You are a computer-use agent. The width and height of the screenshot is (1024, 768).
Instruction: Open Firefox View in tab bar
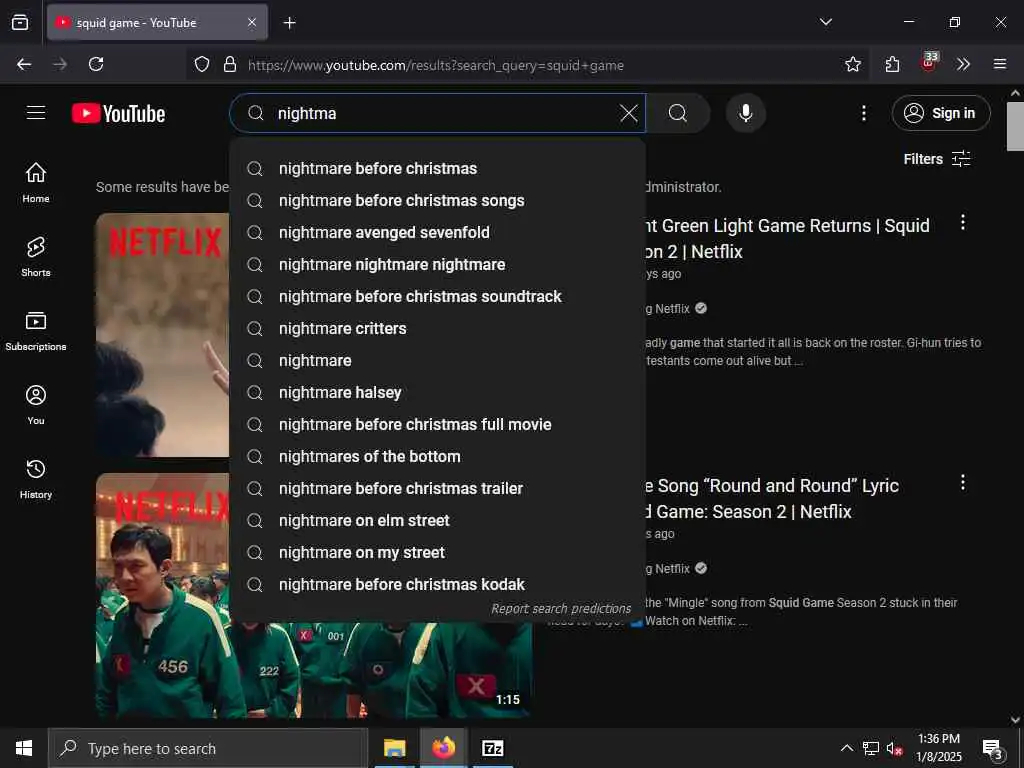click(20, 22)
